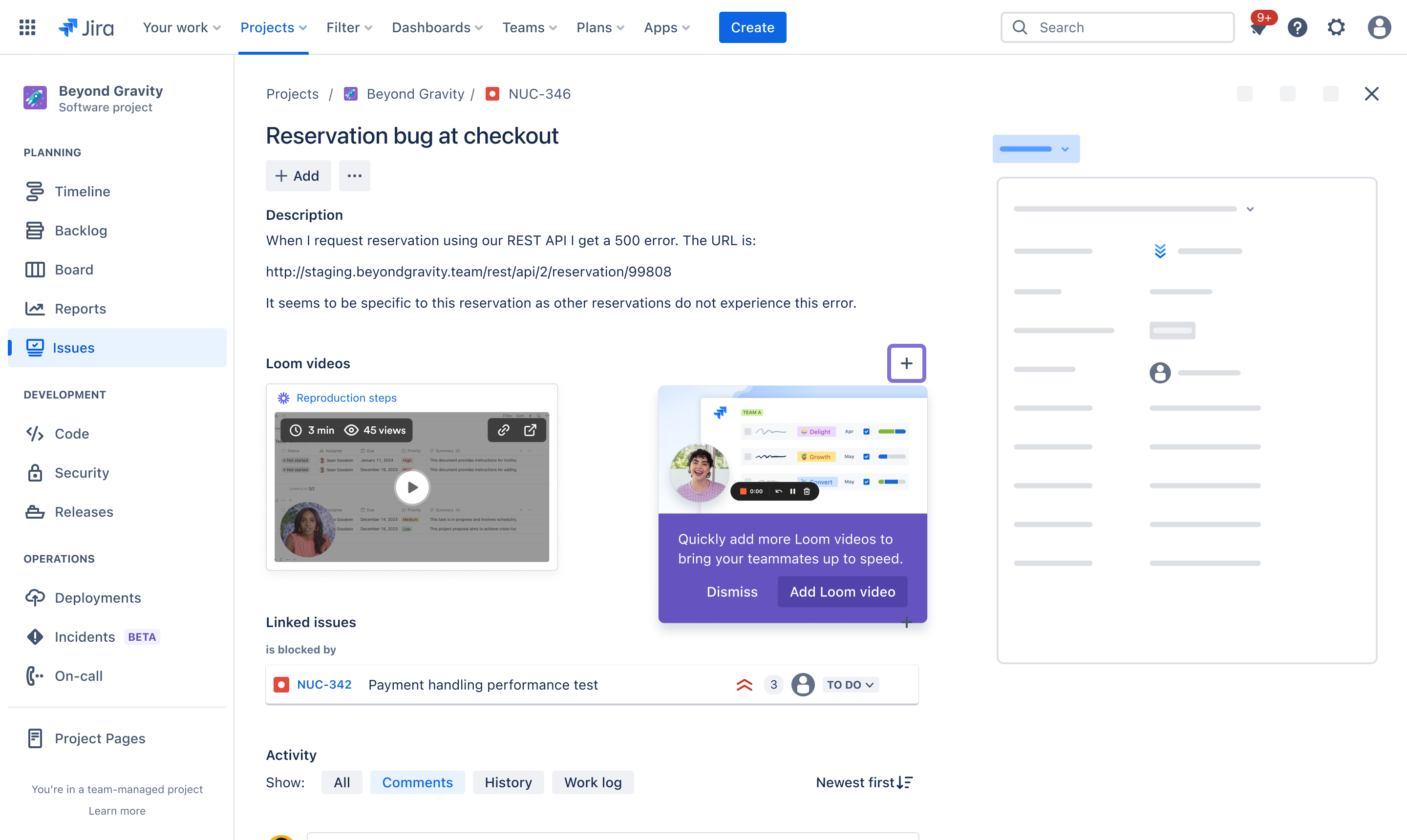
Task: Expand the Teams menu
Action: [x=530, y=27]
